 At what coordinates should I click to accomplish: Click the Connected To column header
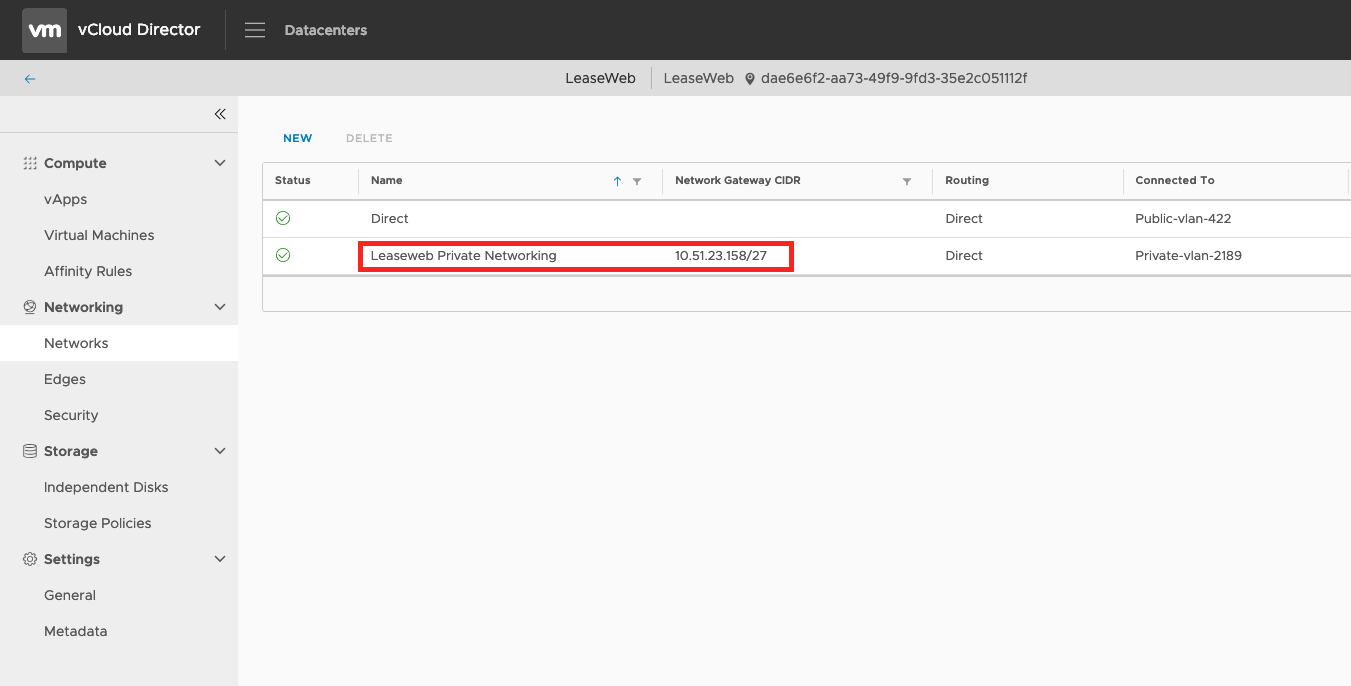1175,181
